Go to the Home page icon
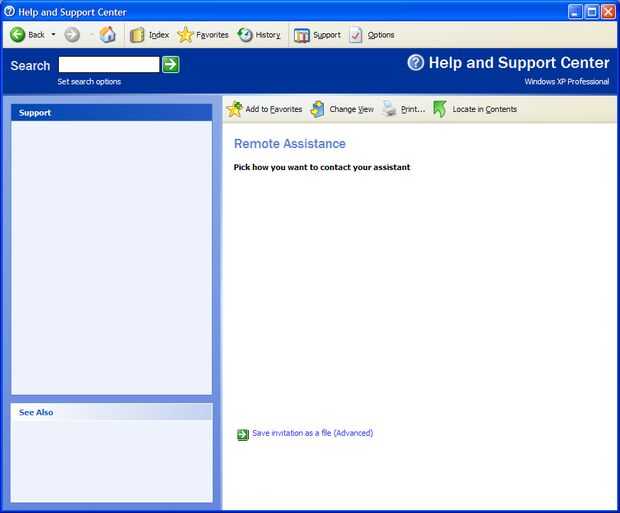Screen dimensions: 620x513 tap(107, 35)
